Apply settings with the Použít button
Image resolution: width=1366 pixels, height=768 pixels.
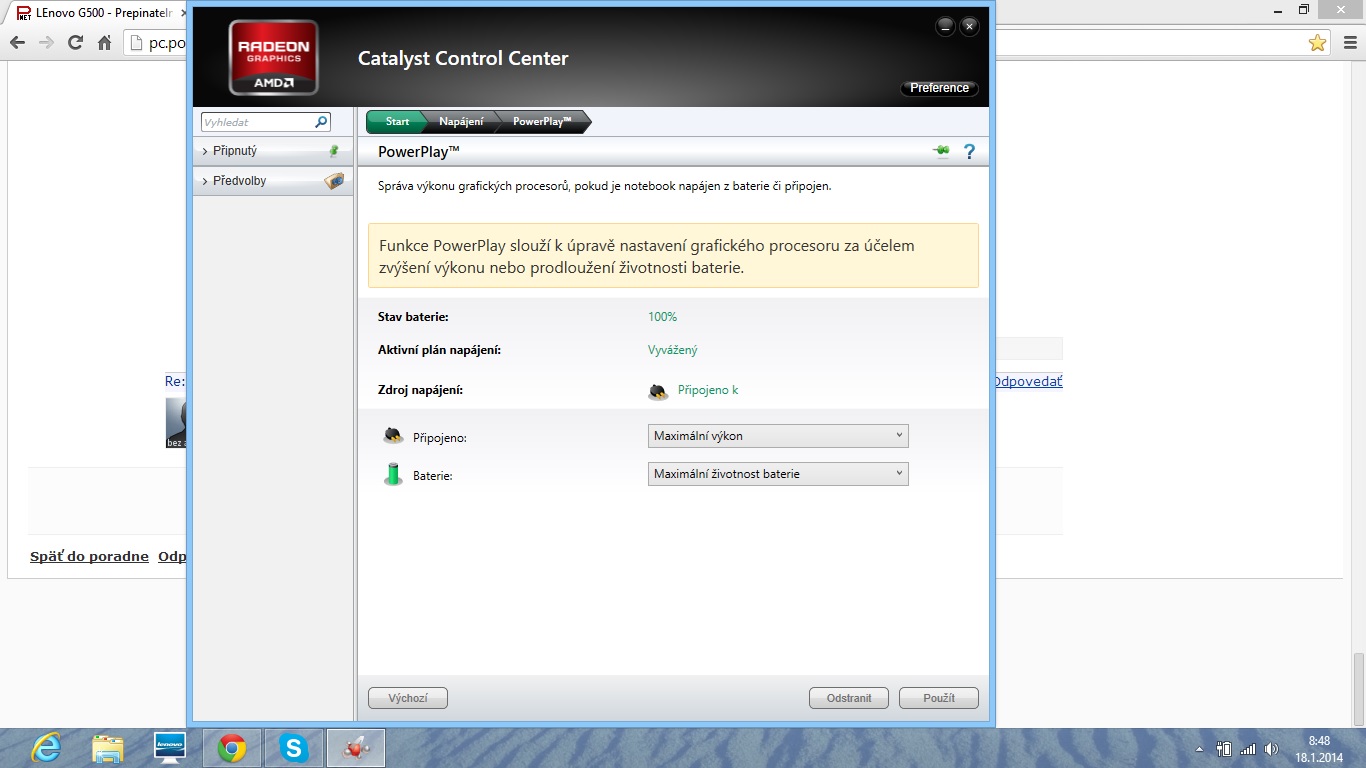pos(939,698)
